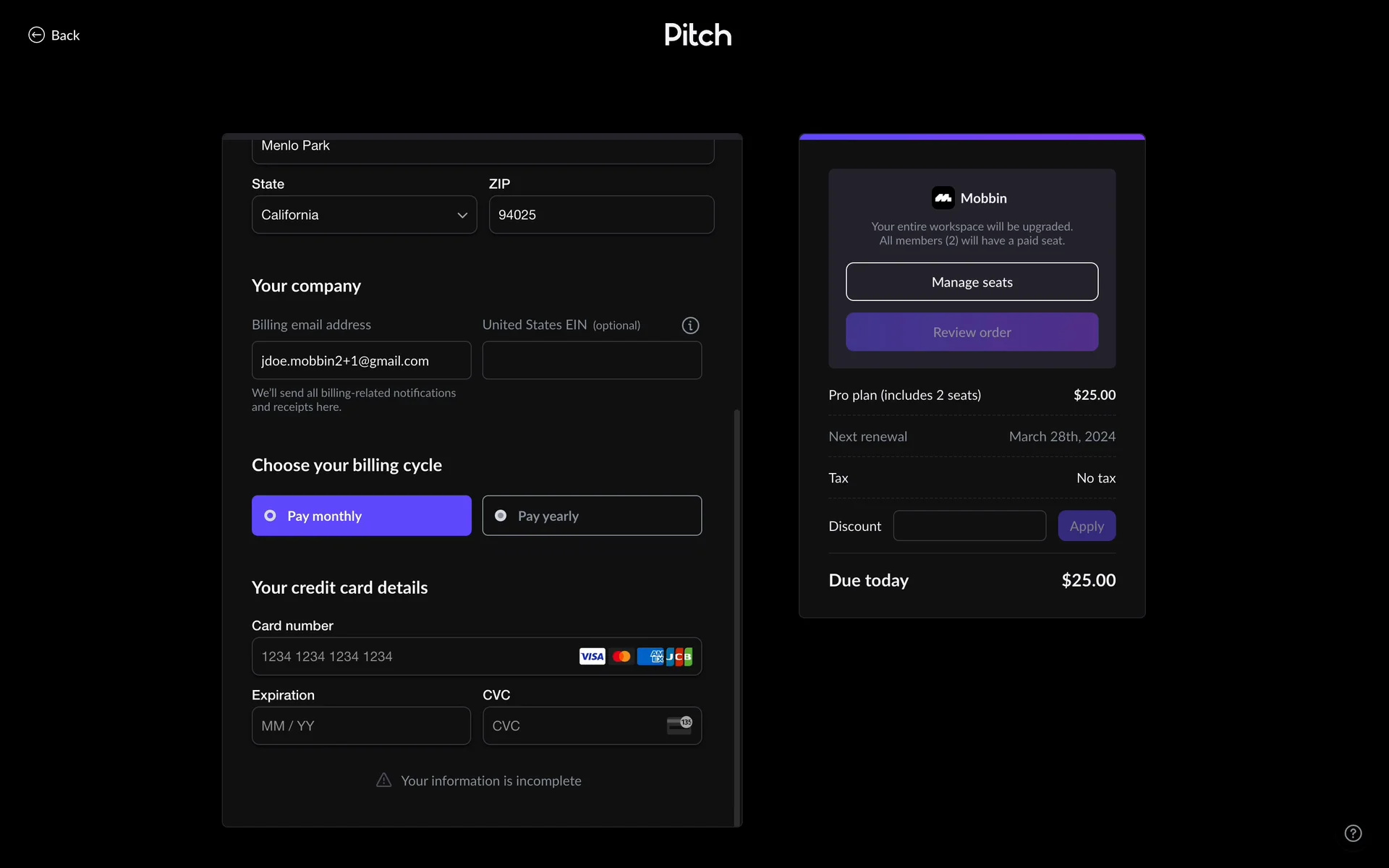Viewport: 1389px width, 868px height.
Task: Click the ZIP code field
Action: click(601, 215)
